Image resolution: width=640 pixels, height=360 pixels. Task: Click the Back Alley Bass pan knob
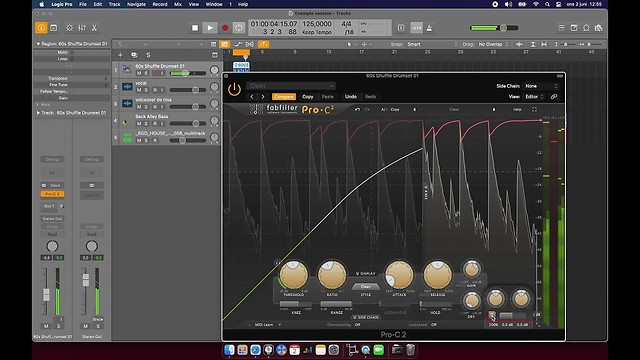[x=214, y=121]
